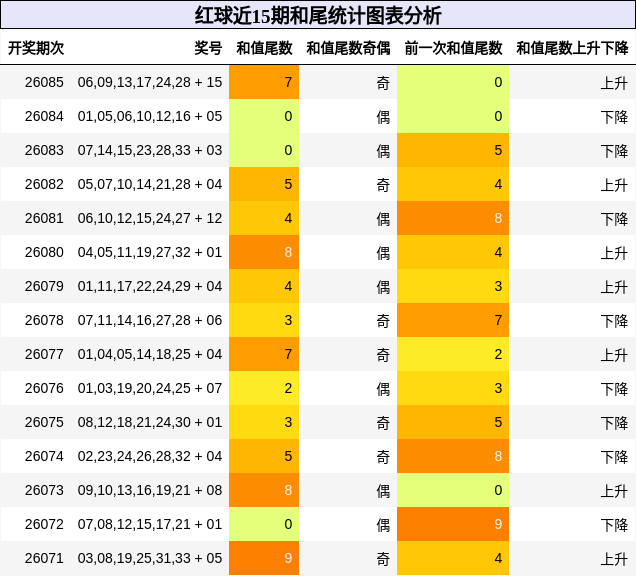Click draw period 26081
The width and height of the screenshot is (636, 576).
point(44,218)
